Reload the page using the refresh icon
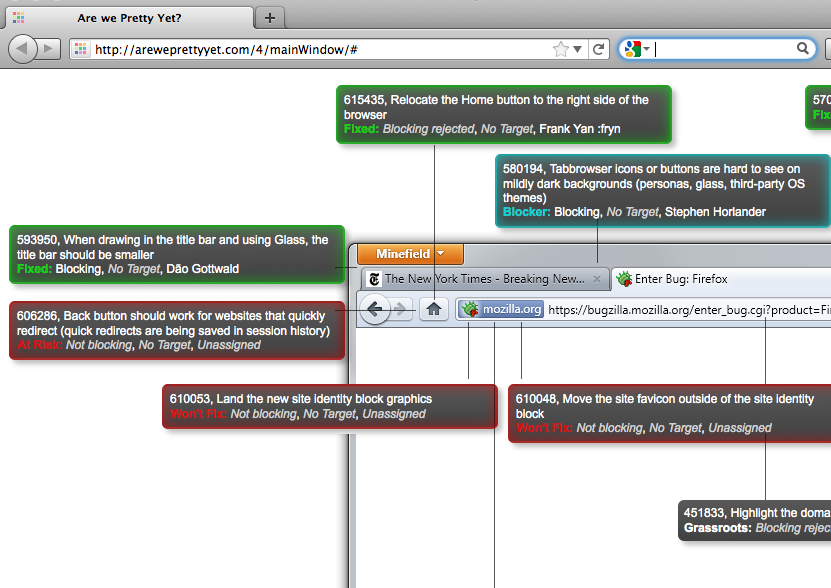The height and width of the screenshot is (588, 831). click(x=598, y=49)
